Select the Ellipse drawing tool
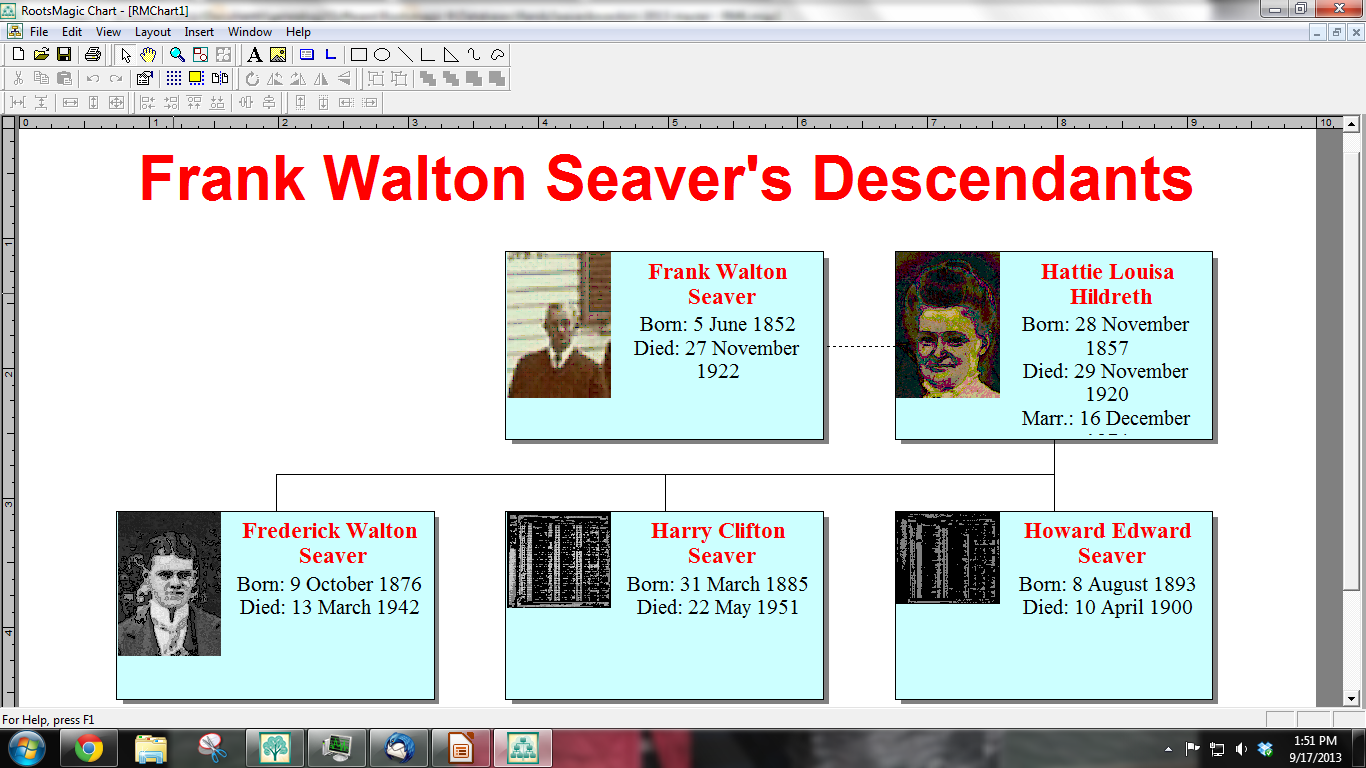1366x768 pixels. point(381,55)
